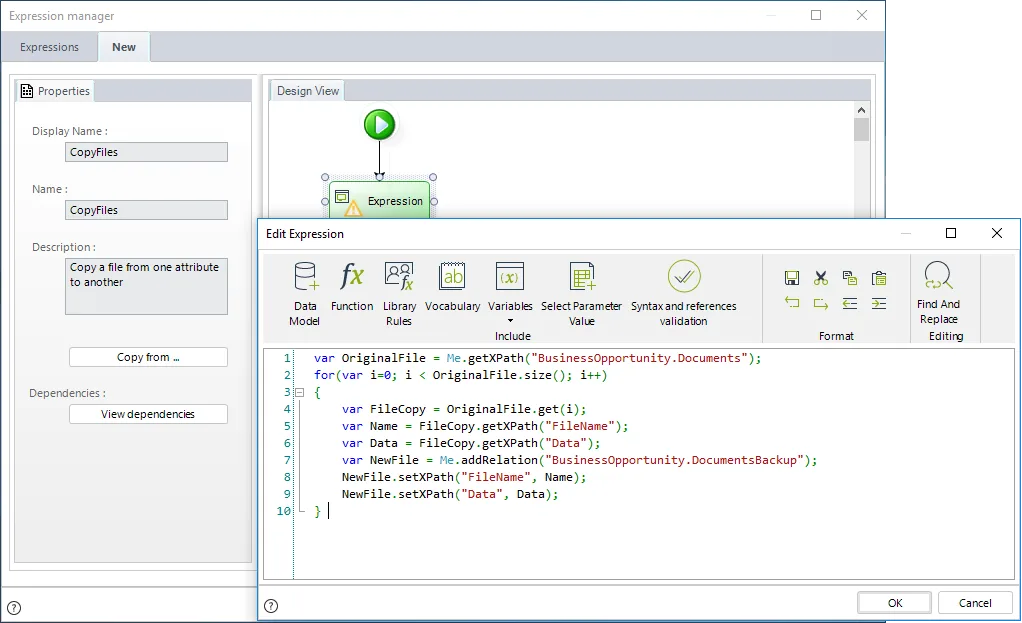Expand the Variables dropdown arrow
This screenshot has width=1022, height=623.
click(x=510, y=321)
